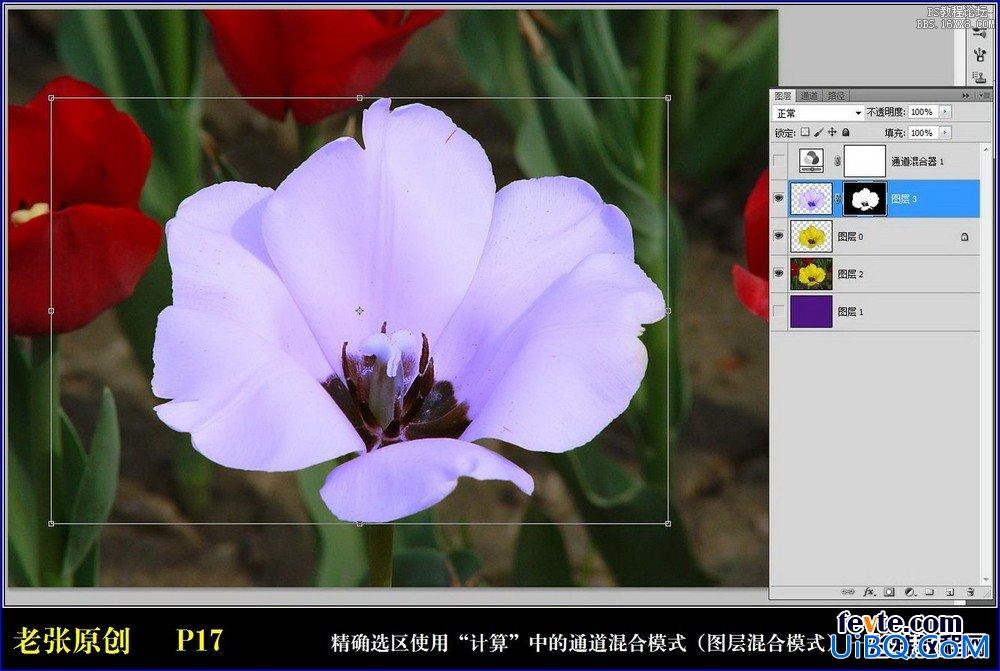Show 图层 1 by its visibility box
Viewport: 1000px width, 671px height.
pyautogui.click(x=779, y=311)
